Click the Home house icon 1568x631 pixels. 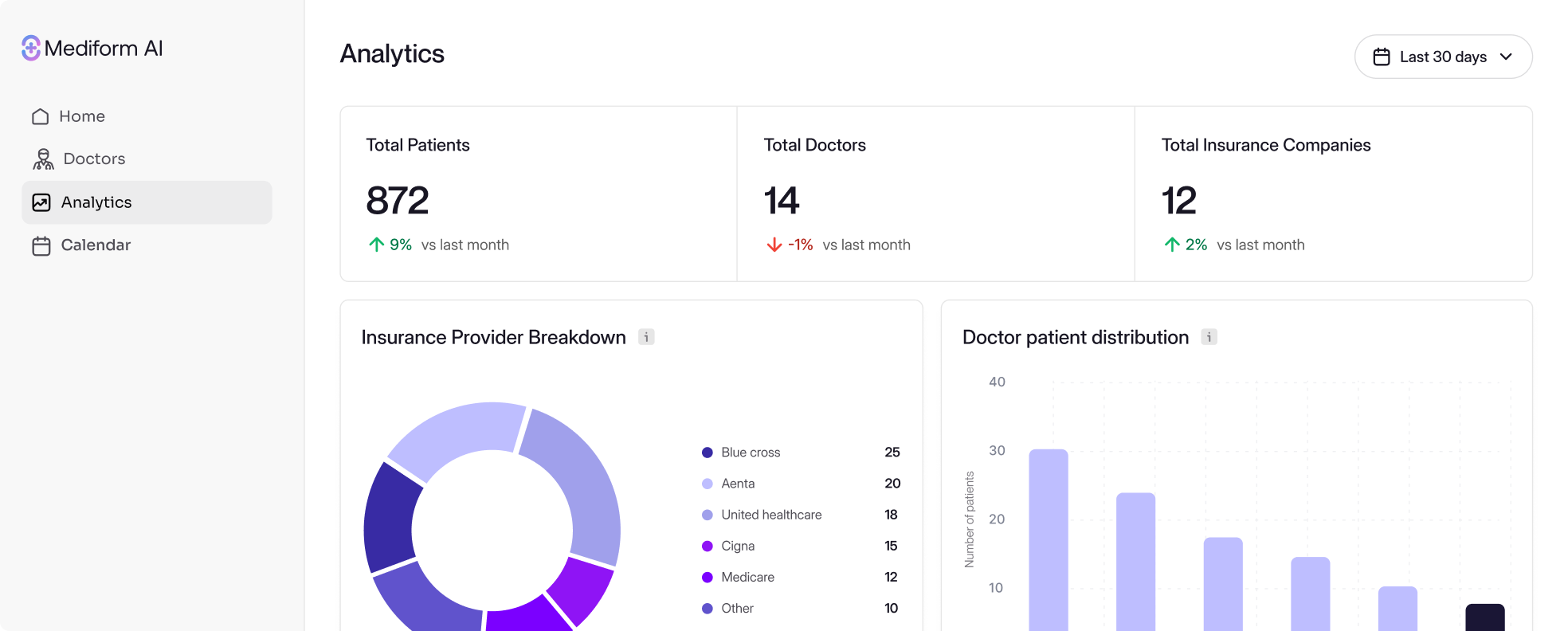coord(41,116)
